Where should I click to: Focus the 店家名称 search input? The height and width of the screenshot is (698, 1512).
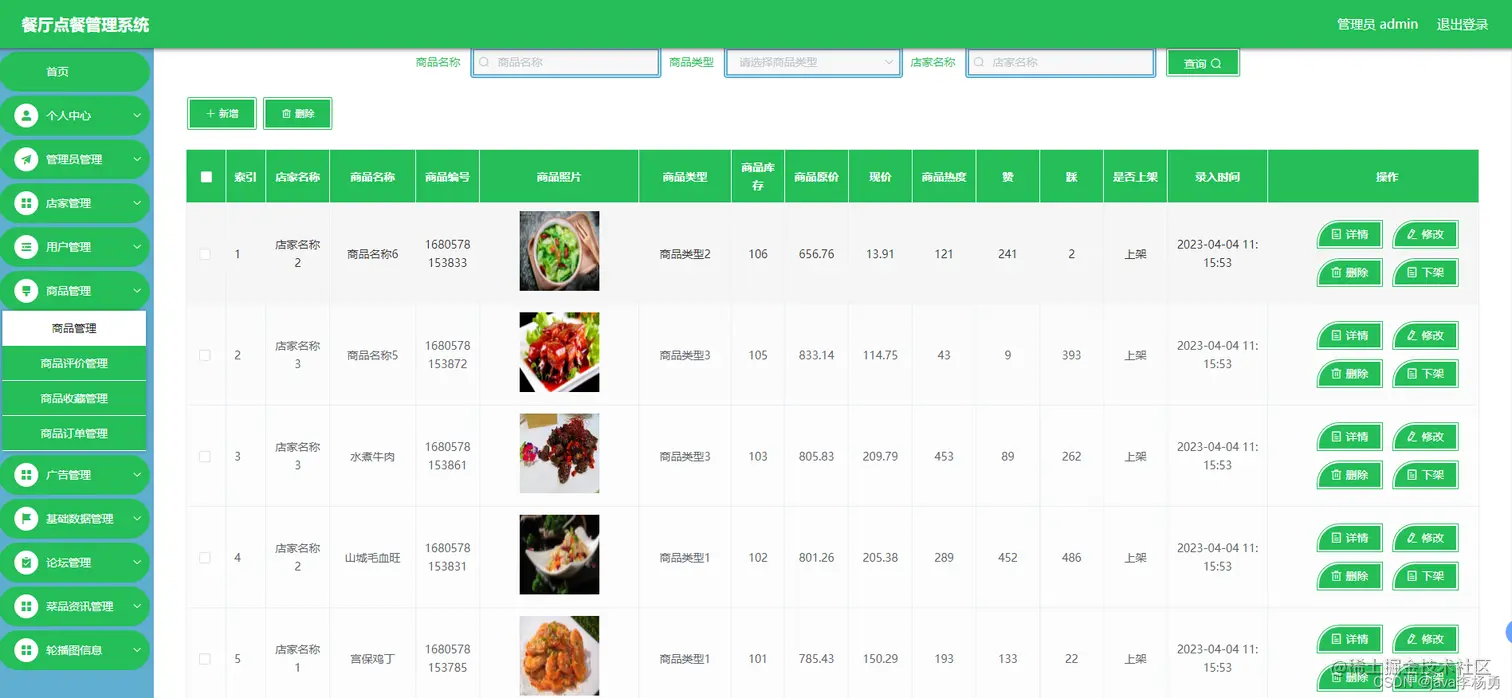click(1061, 62)
